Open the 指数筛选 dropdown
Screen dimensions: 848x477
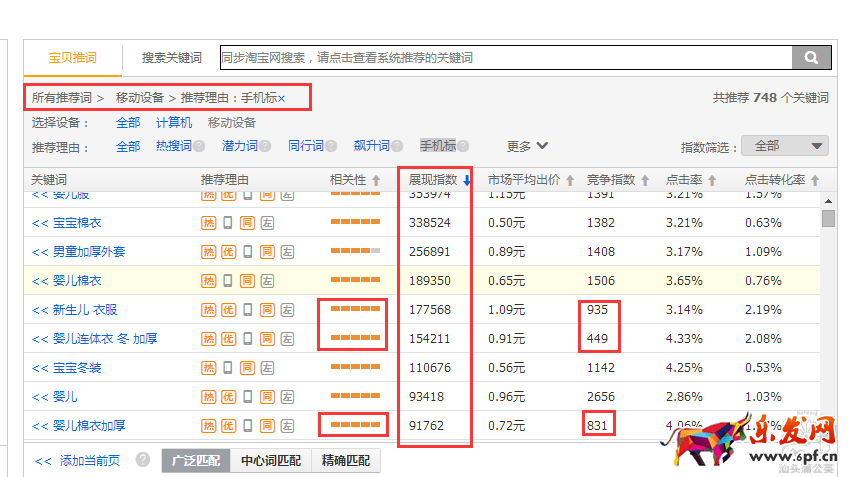click(784, 146)
